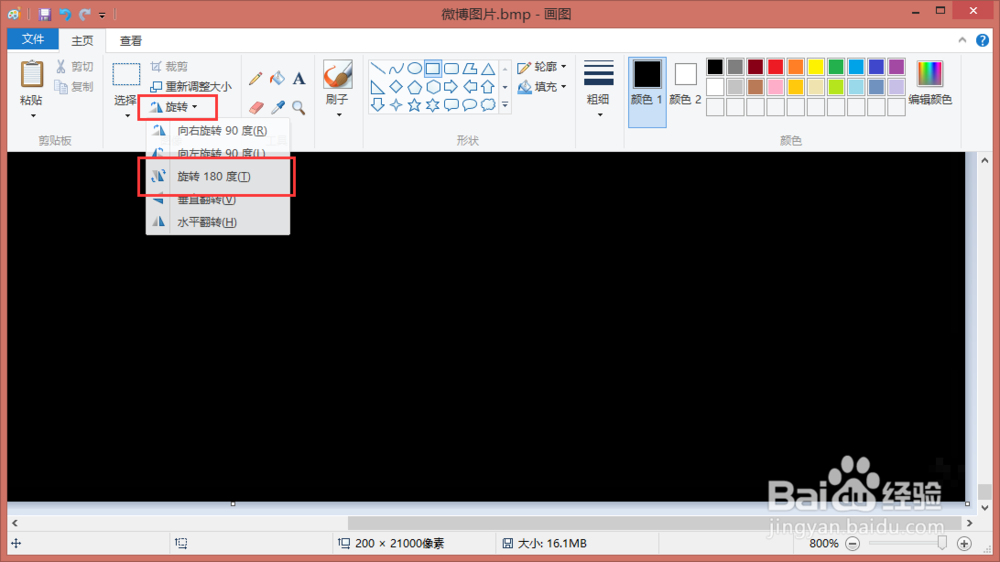
Task: Open the Size (粗细) line-thickness dropdown
Action: tap(599, 89)
